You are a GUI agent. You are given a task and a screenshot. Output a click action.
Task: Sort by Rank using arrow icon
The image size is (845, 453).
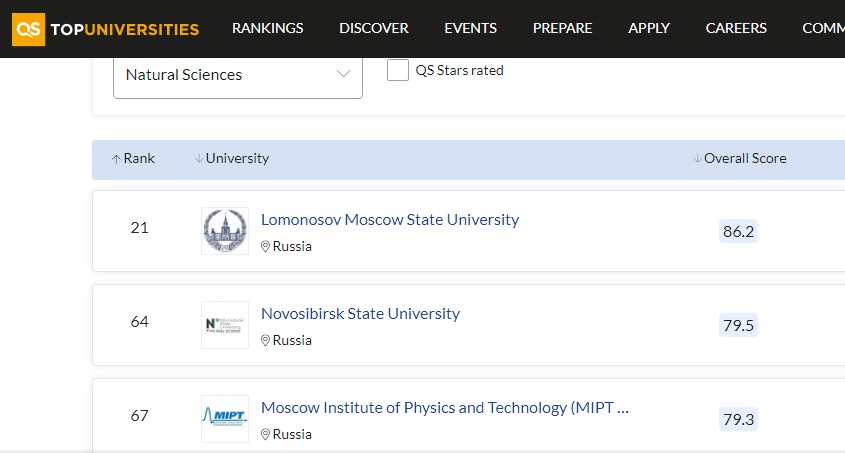tap(116, 159)
